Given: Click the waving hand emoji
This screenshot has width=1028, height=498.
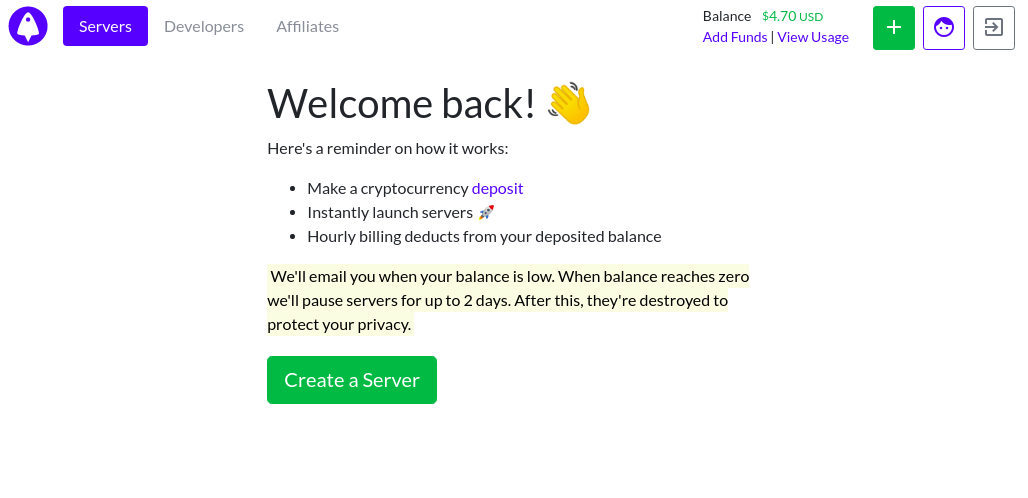Looking at the screenshot, I should (569, 104).
